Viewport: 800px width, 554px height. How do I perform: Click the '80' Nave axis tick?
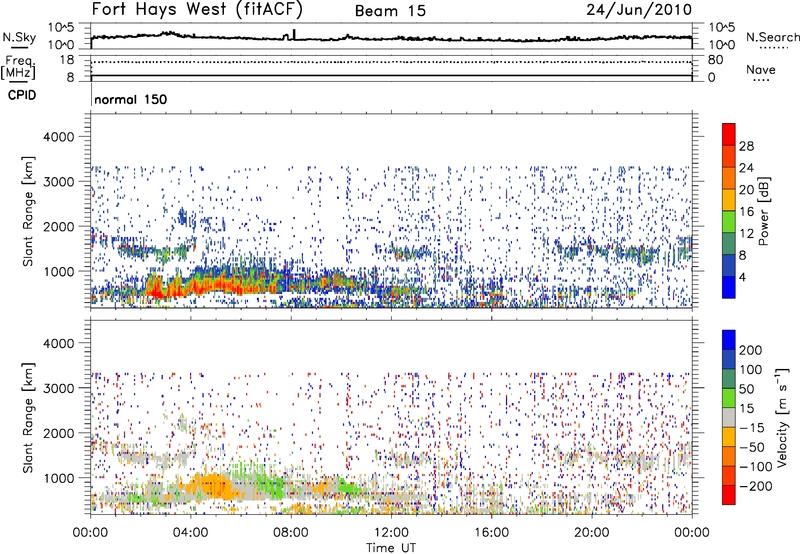[x=715, y=60]
